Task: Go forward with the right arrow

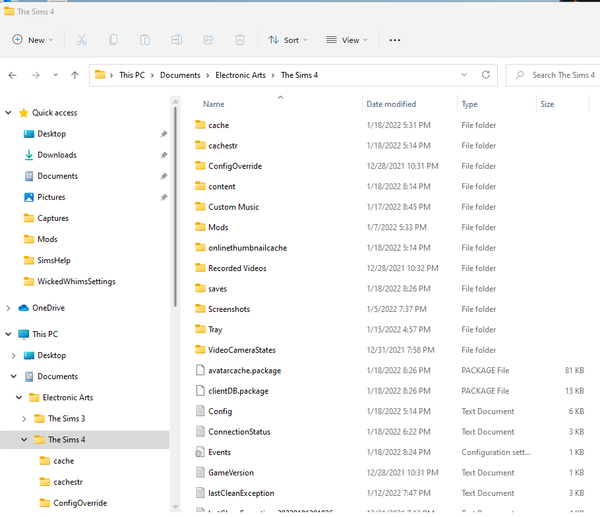Action: tap(36, 75)
